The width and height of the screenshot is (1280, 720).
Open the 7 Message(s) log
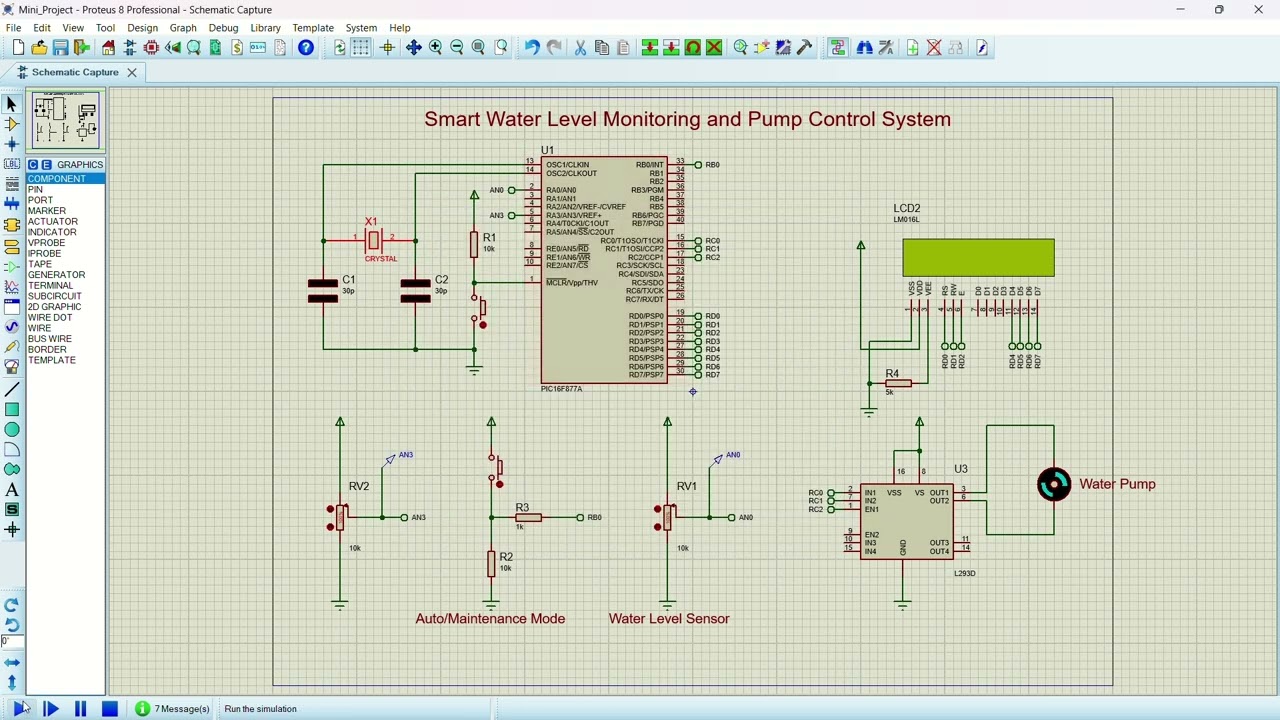(173, 709)
